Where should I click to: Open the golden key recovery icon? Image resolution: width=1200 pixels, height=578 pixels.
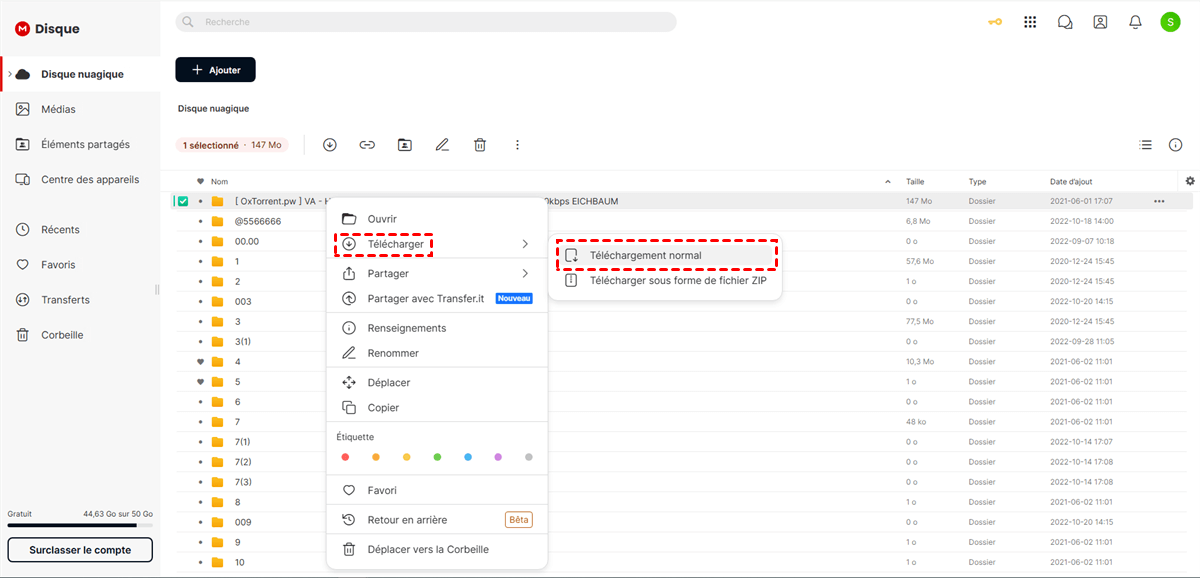click(x=994, y=22)
